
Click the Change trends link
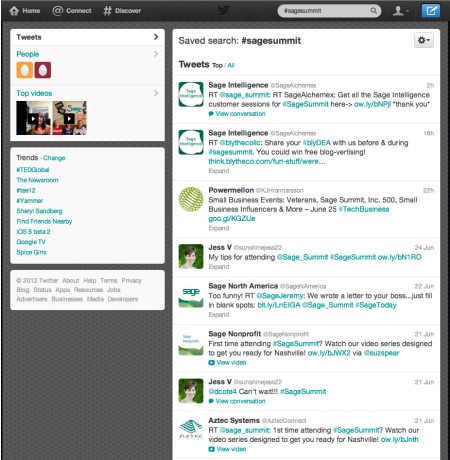54,158
